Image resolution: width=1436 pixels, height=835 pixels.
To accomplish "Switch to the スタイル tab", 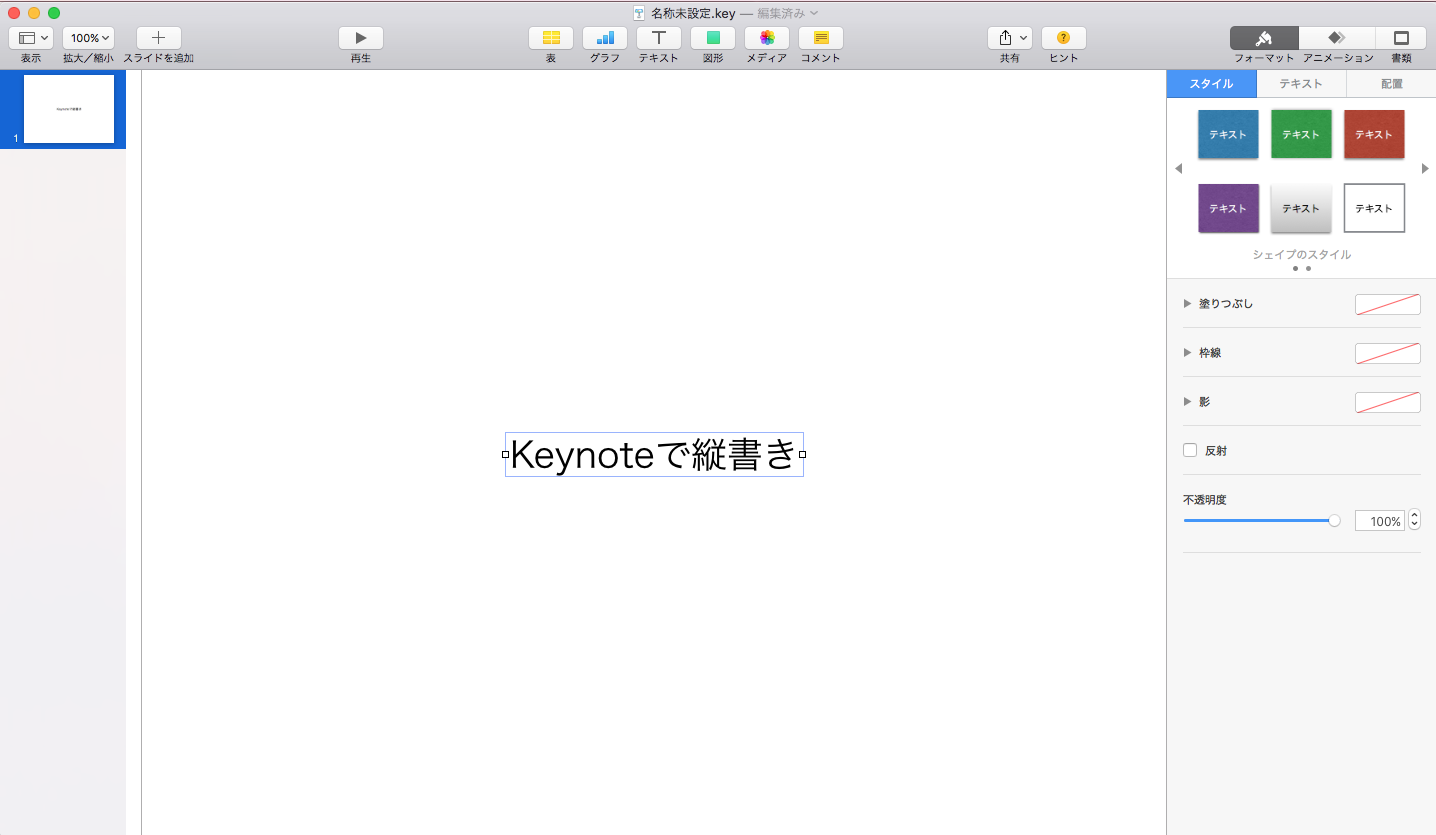I will coord(1211,84).
